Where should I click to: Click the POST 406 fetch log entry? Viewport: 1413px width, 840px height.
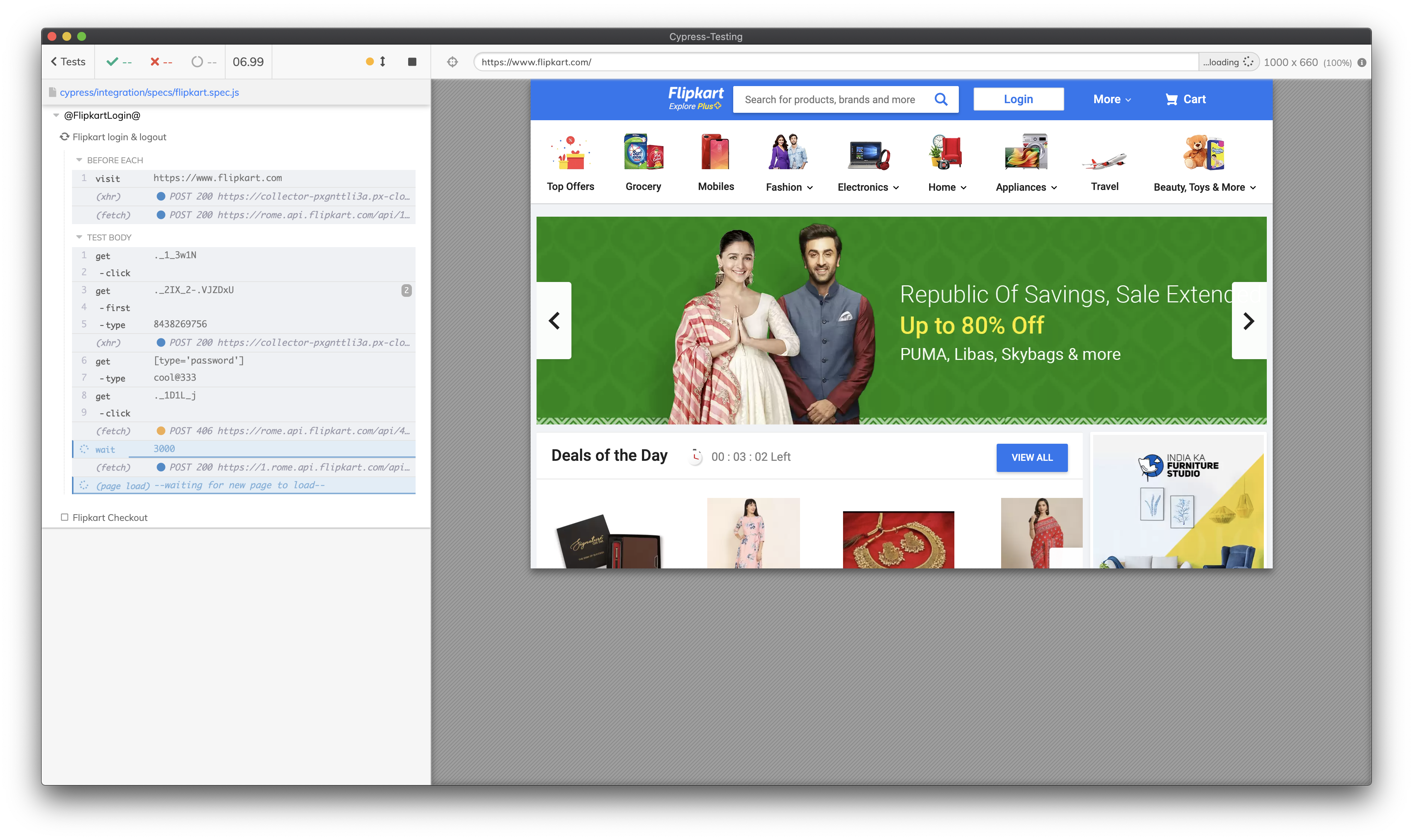[x=243, y=431]
